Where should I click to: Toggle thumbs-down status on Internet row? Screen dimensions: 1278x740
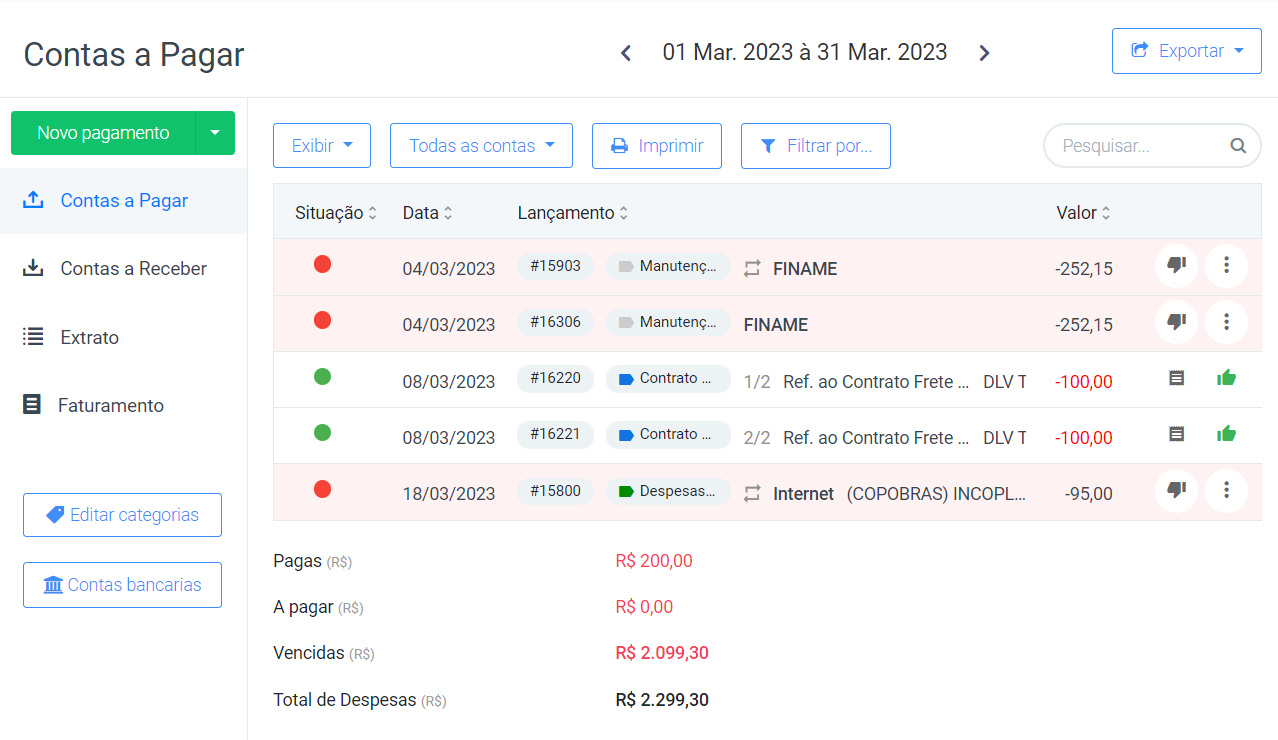point(1176,490)
